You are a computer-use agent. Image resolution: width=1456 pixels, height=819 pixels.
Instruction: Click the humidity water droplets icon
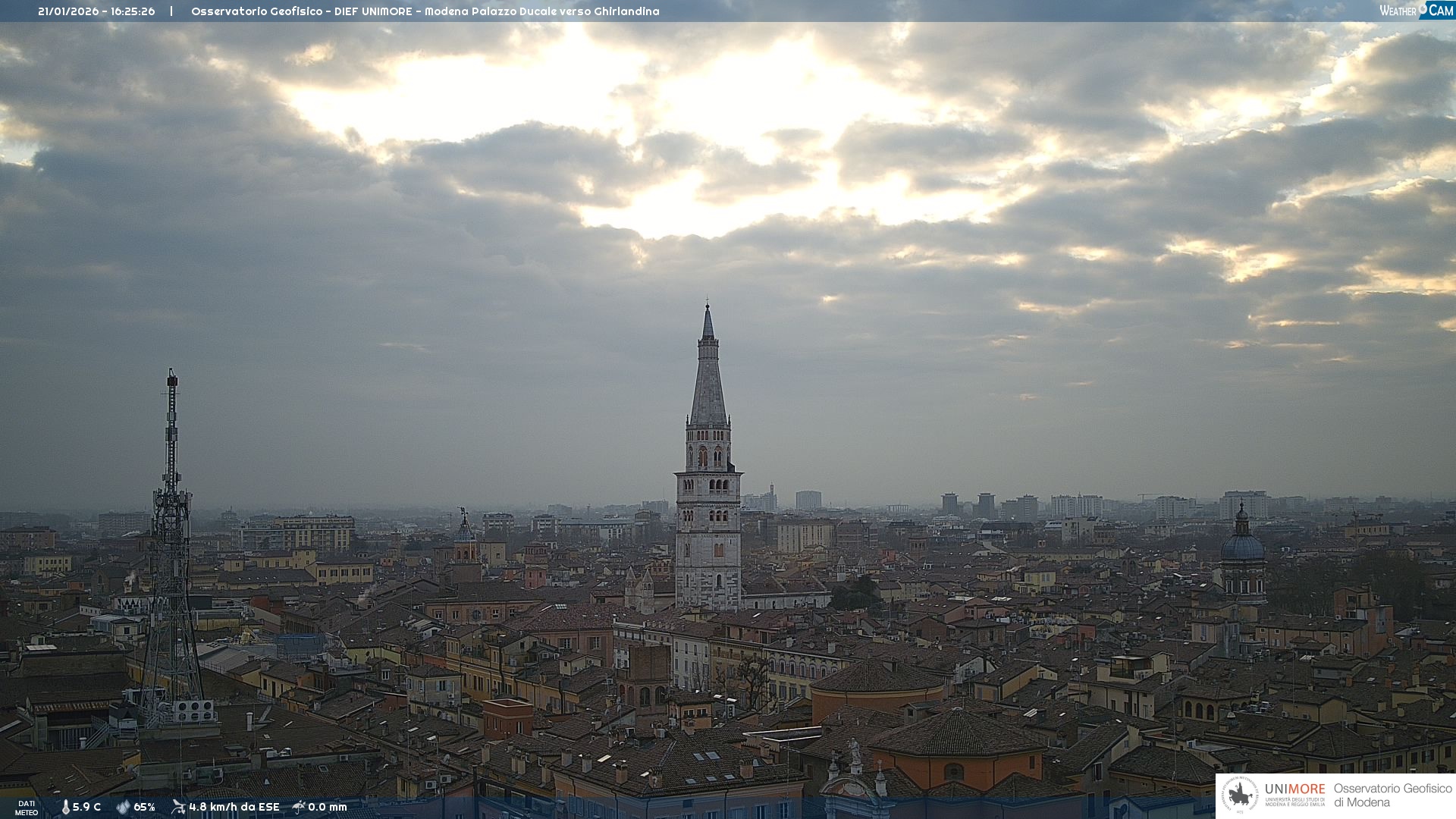[123, 808]
